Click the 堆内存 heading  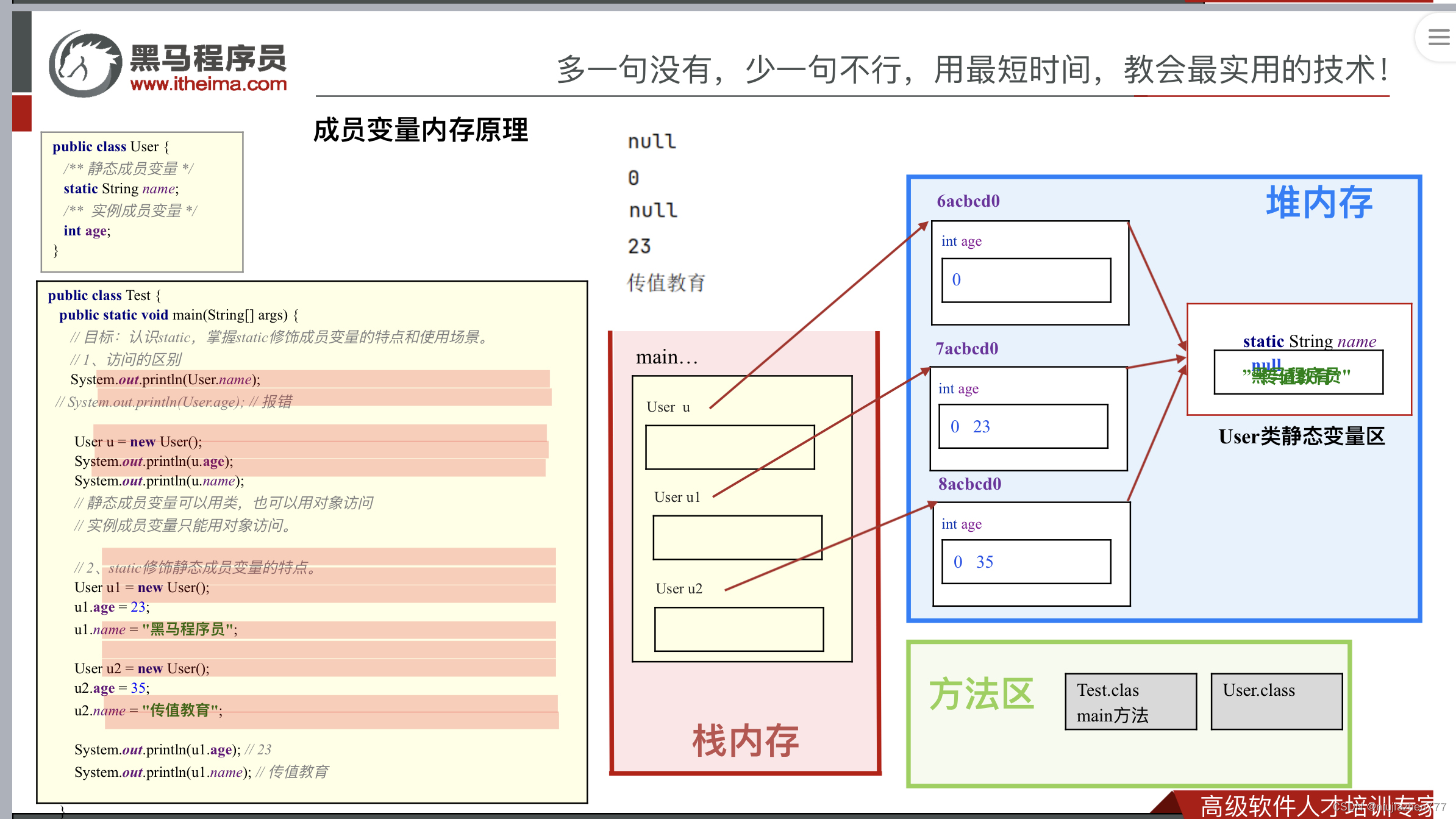pos(1319,203)
